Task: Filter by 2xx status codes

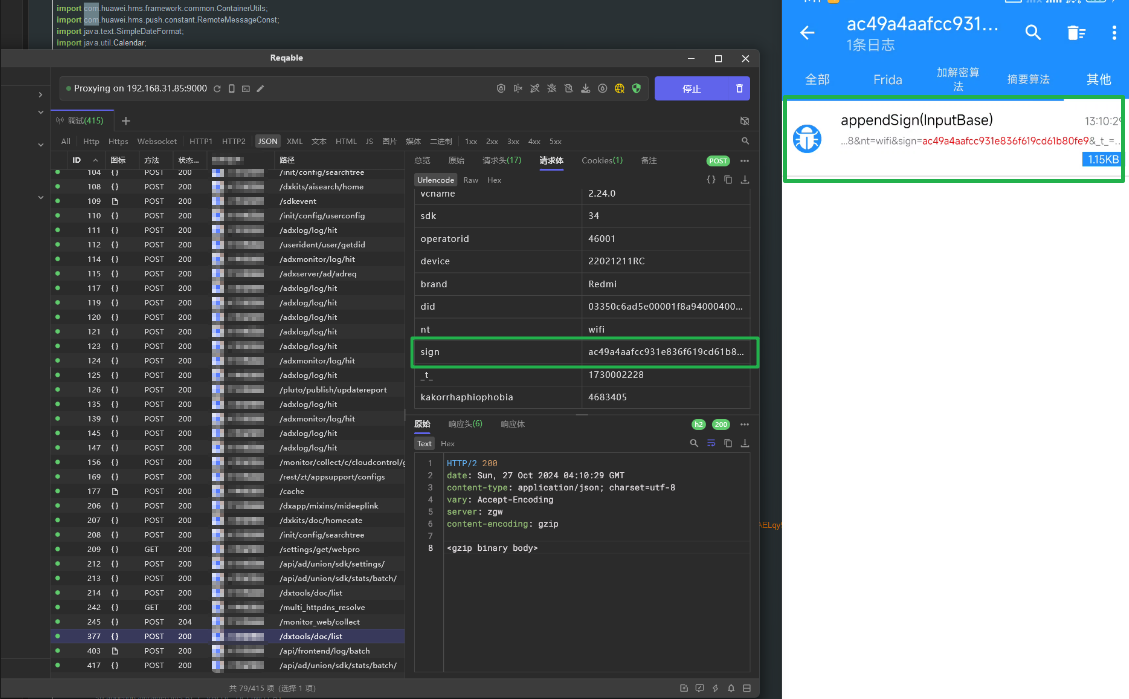Action: coord(492,141)
